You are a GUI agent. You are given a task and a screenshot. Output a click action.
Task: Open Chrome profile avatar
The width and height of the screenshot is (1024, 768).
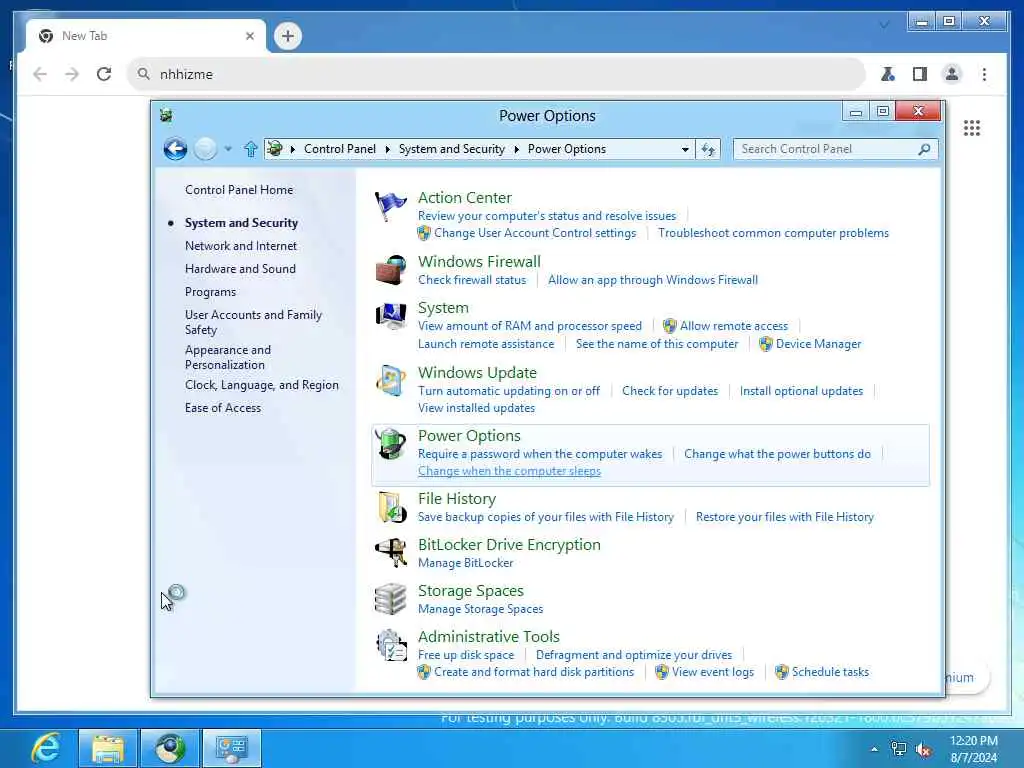[952, 74]
